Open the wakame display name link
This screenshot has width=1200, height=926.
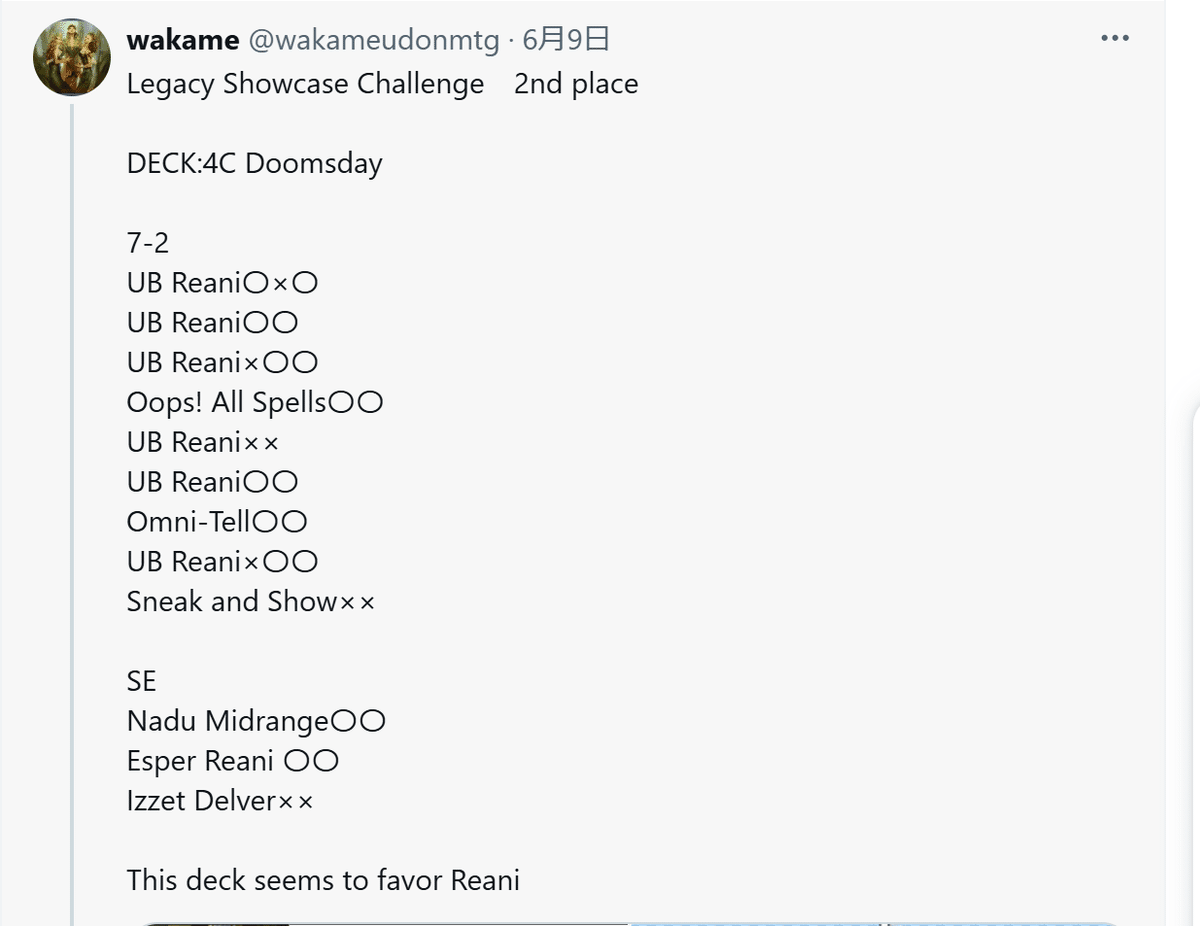183,40
